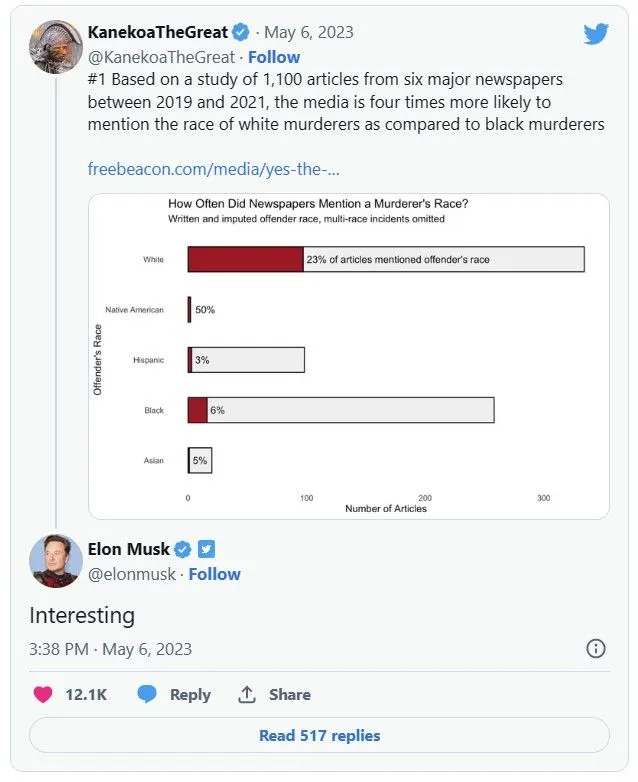
Task: Click the red White bar segment in chart
Action: (245, 259)
